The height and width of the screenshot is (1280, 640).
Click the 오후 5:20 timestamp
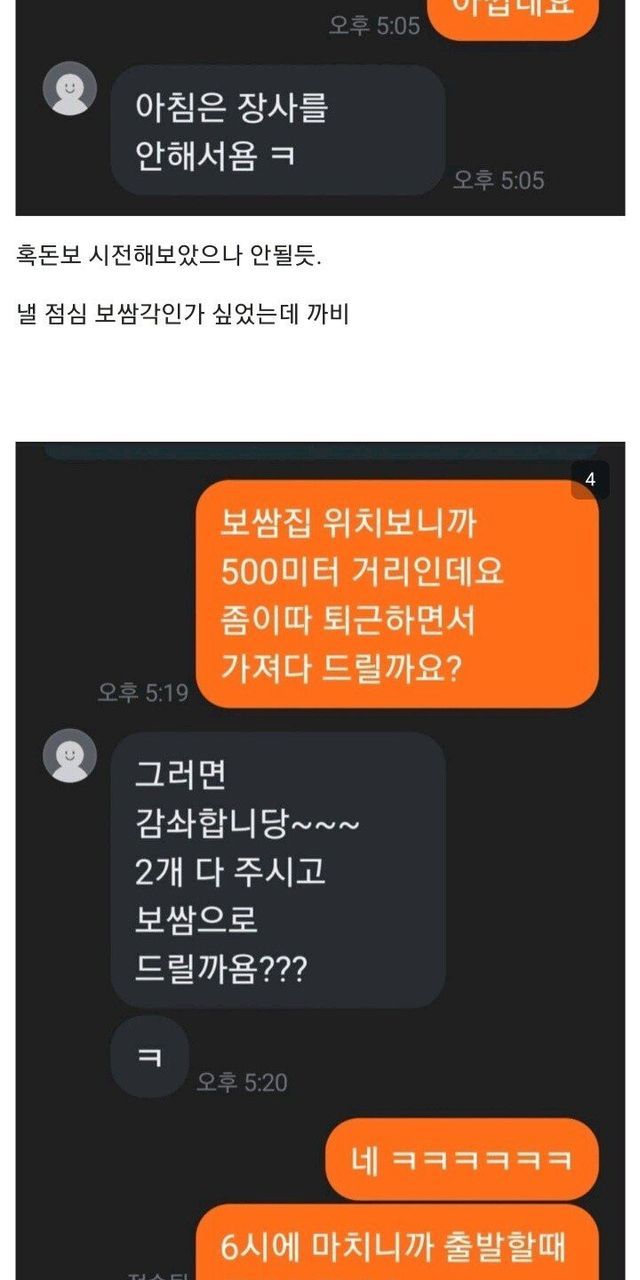point(242,1081)
